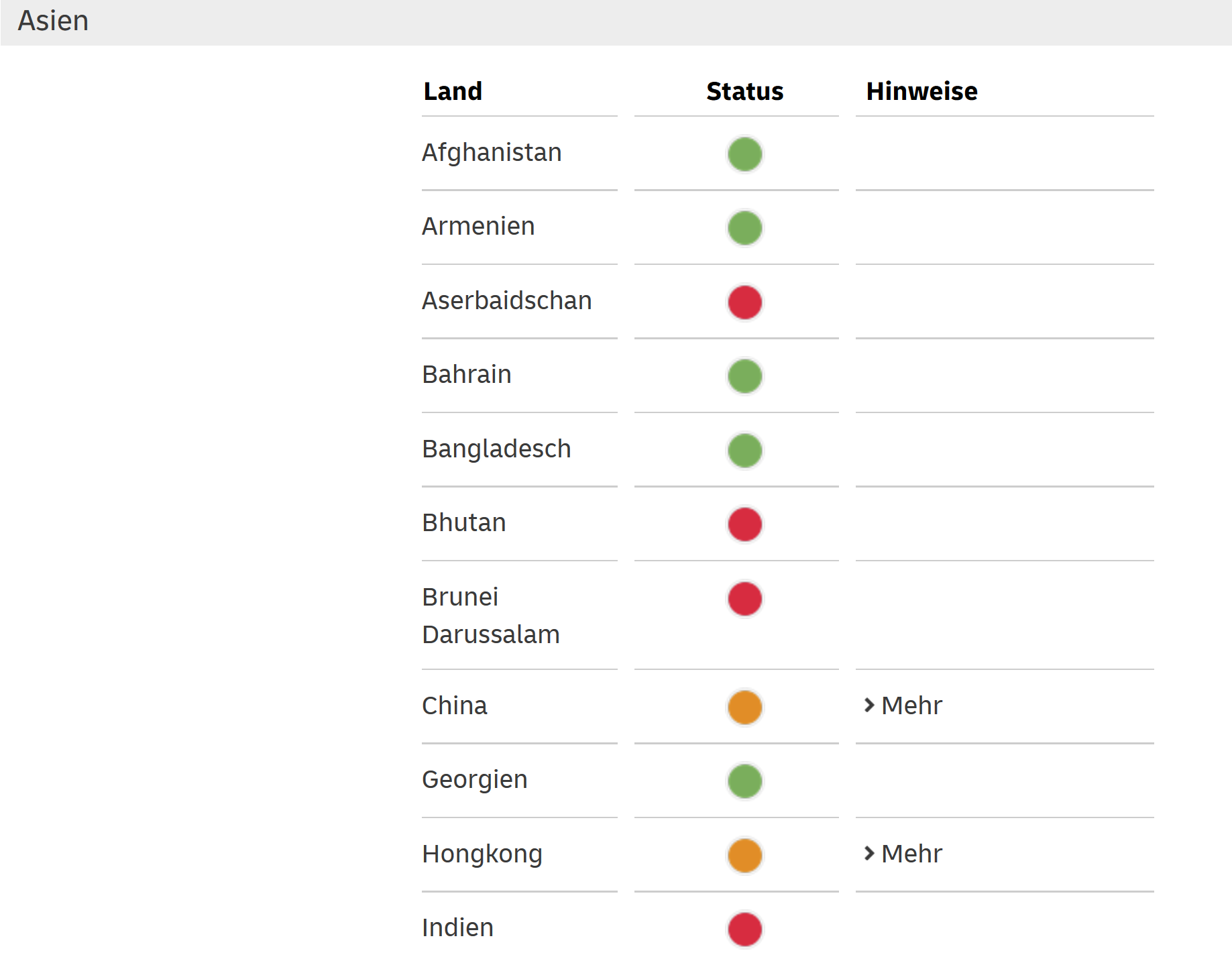Expand the Mehr link for Hongkong

903,854
